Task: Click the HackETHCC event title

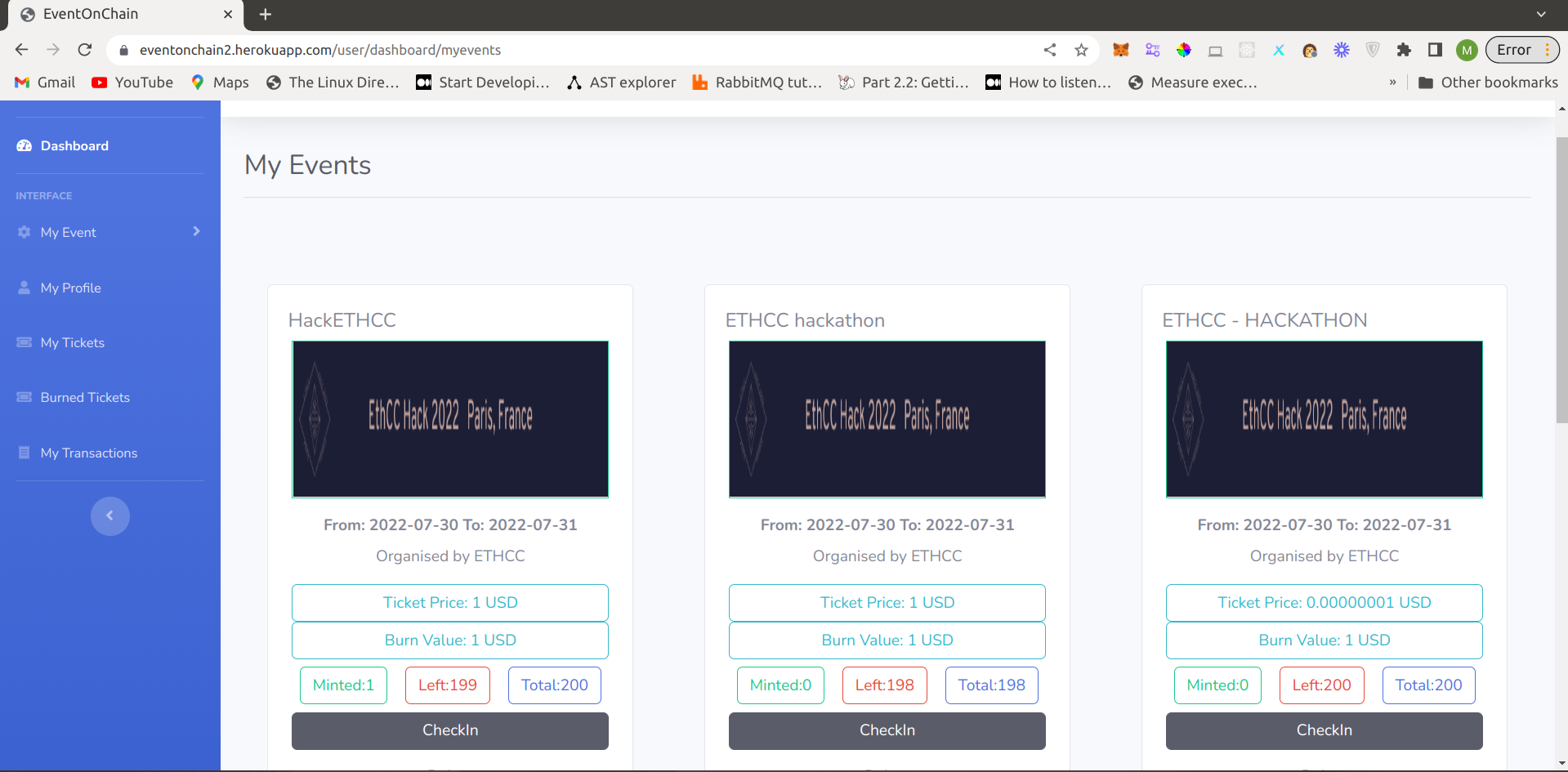Action: click(x=342, y=320)
